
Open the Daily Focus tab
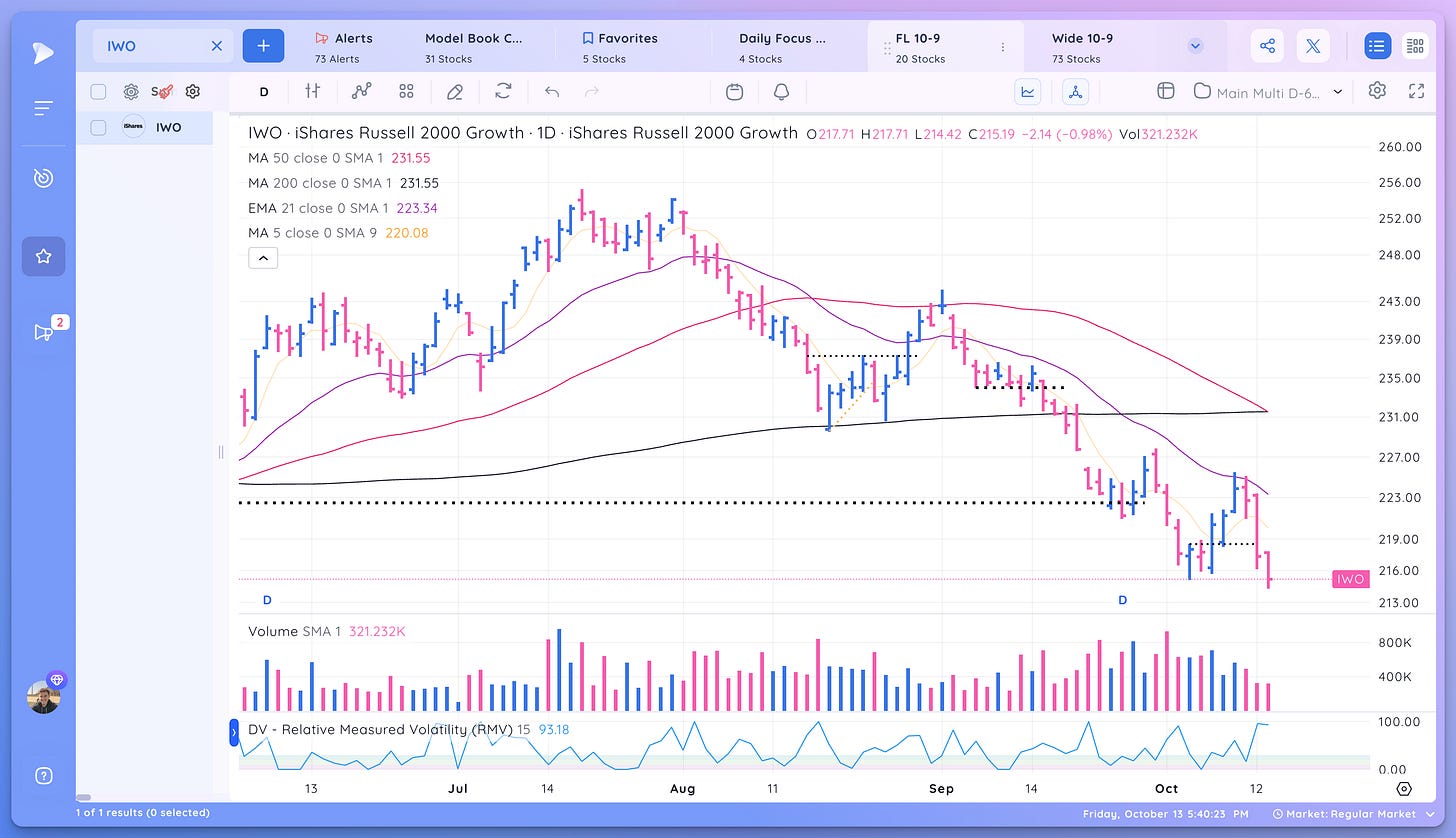click(782, 47)
